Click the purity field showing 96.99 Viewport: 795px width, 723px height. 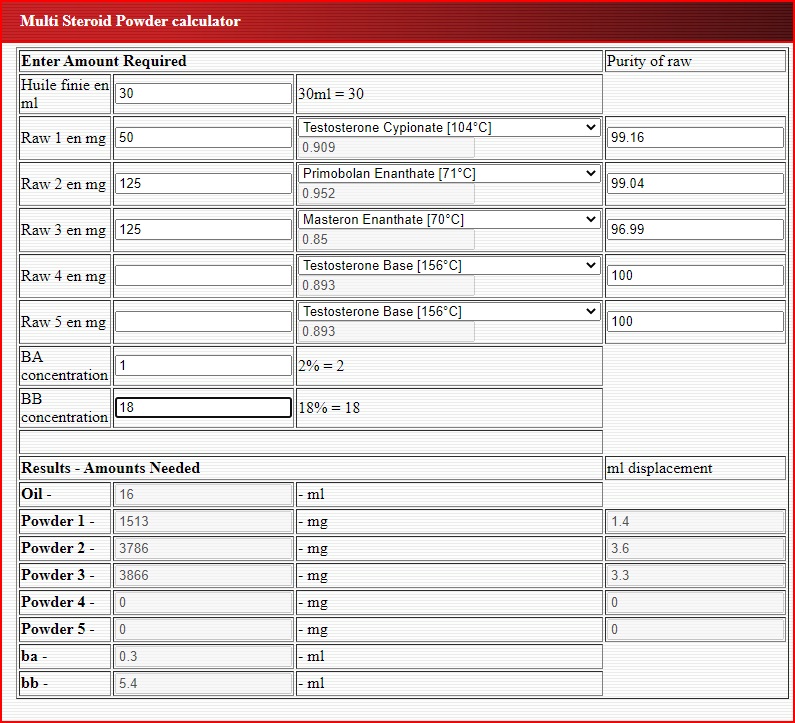pos(695,230)
